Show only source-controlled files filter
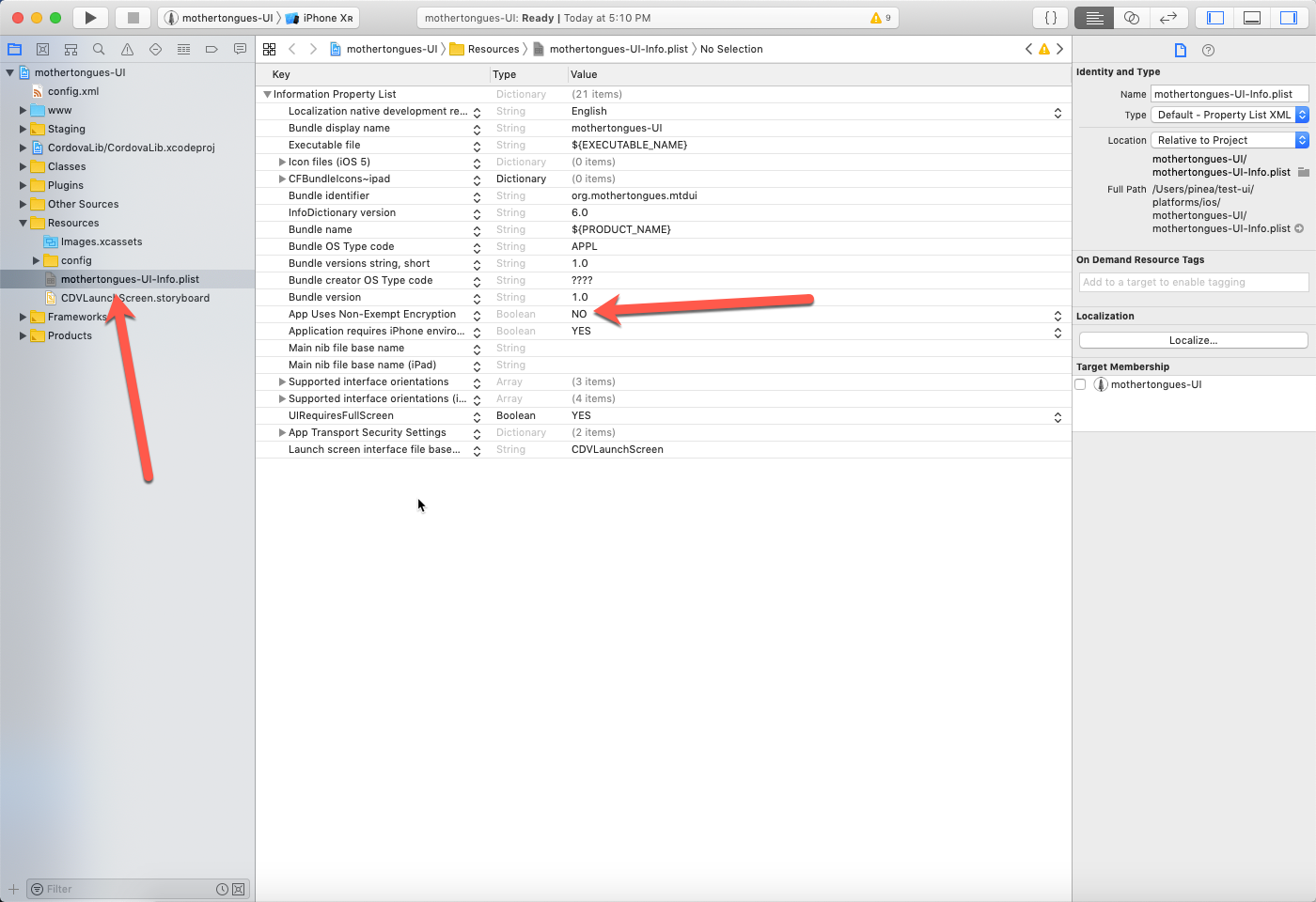 238,889
